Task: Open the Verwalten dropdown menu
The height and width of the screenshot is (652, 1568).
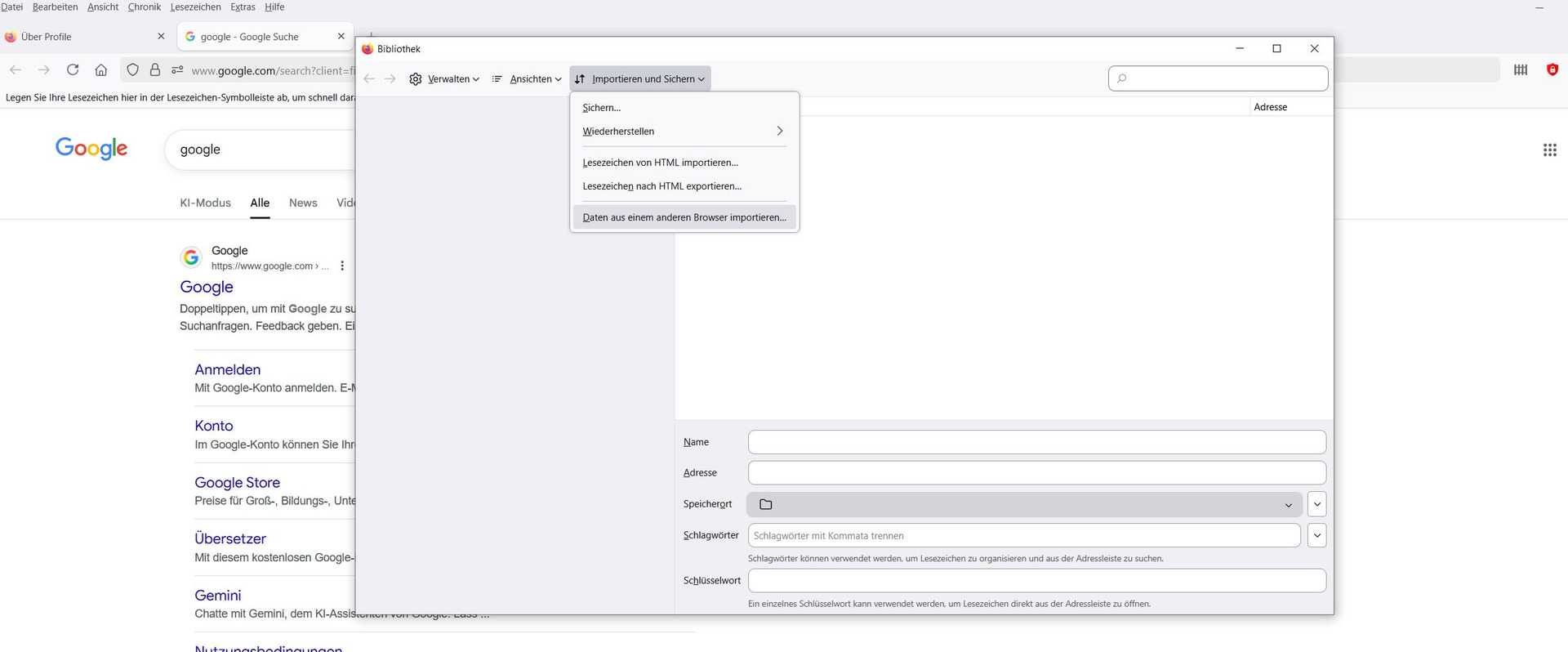Action: point(444,79)
